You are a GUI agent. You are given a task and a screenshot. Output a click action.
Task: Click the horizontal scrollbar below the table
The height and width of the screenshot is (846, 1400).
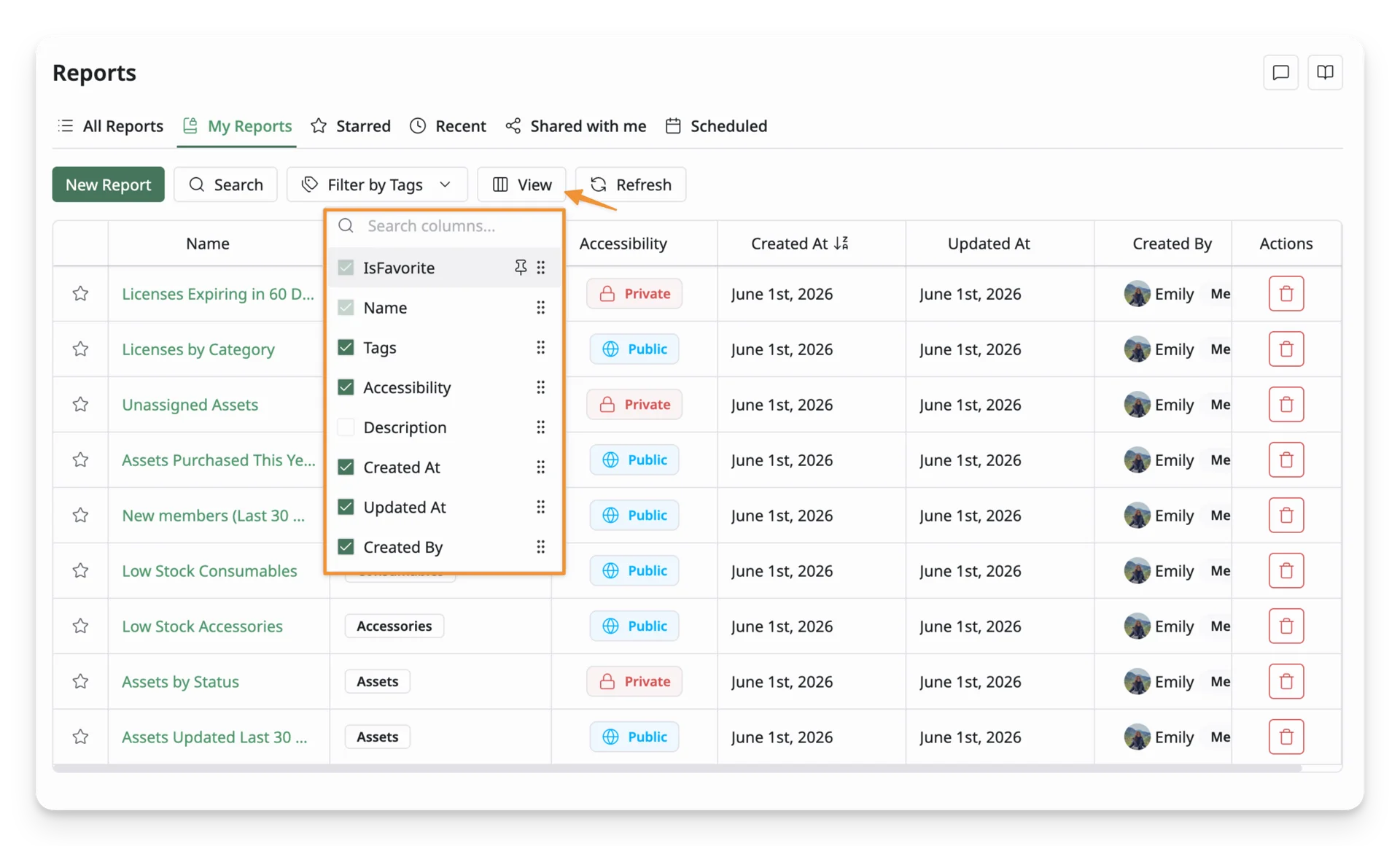point(677,768)
